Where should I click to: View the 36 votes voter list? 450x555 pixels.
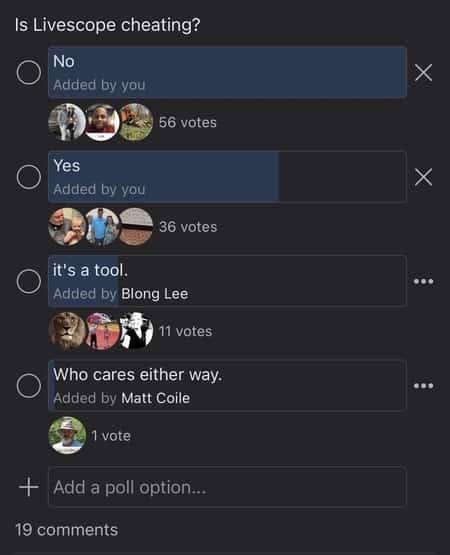click(x=188, y=227)
